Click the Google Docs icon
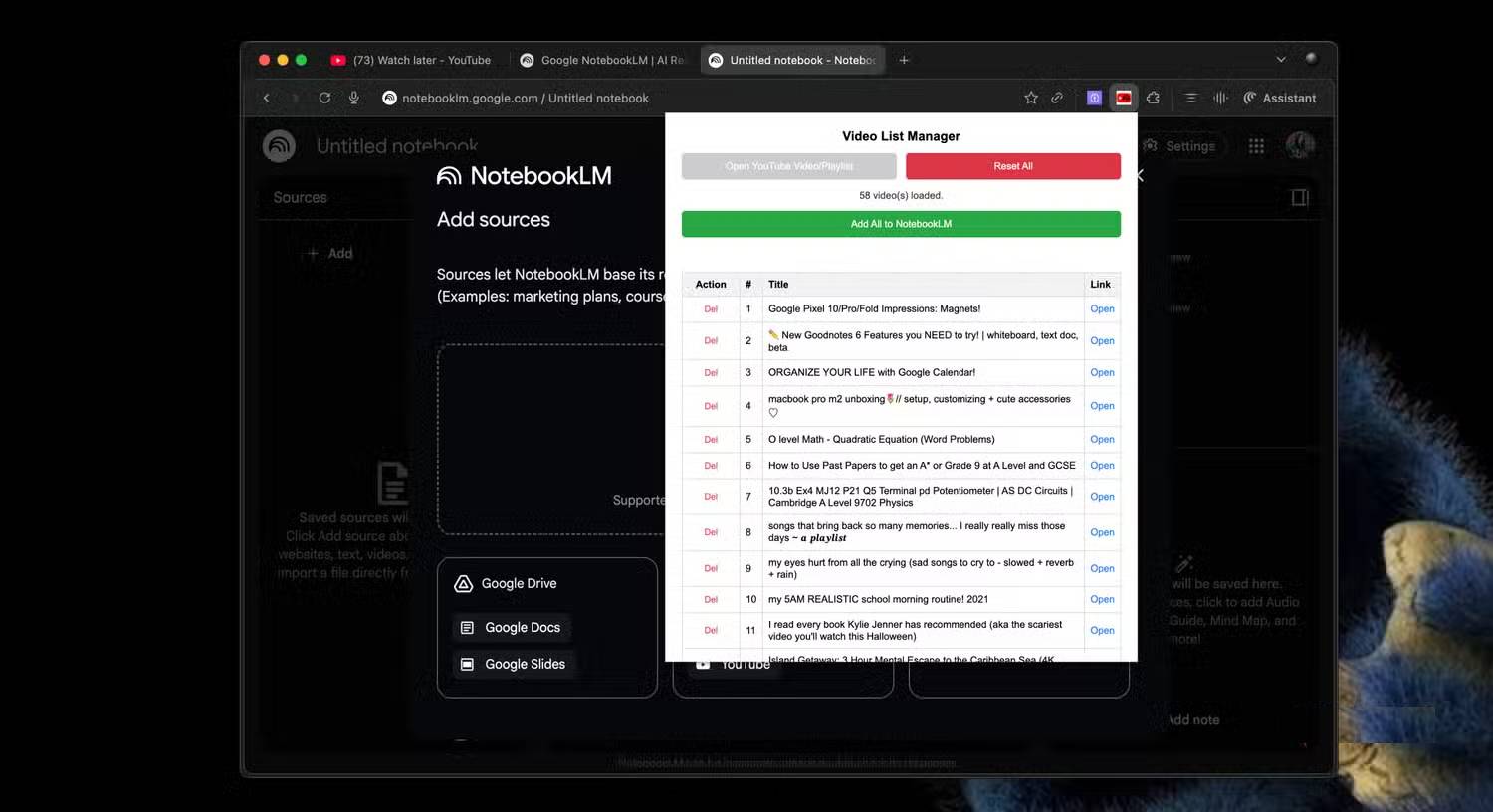 [x=467, y=628]
